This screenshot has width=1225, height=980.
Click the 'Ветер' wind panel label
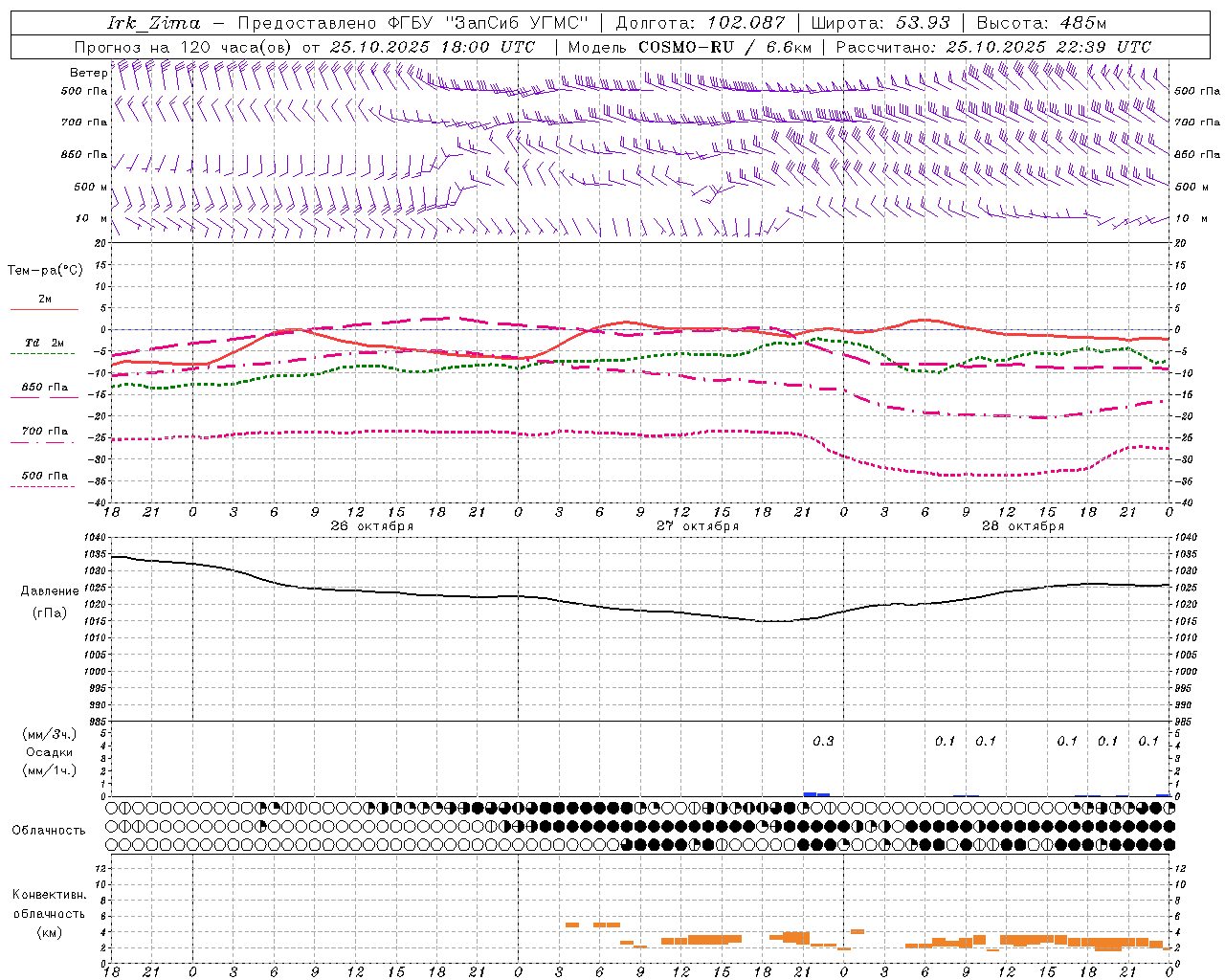click(x=88, y=73)
